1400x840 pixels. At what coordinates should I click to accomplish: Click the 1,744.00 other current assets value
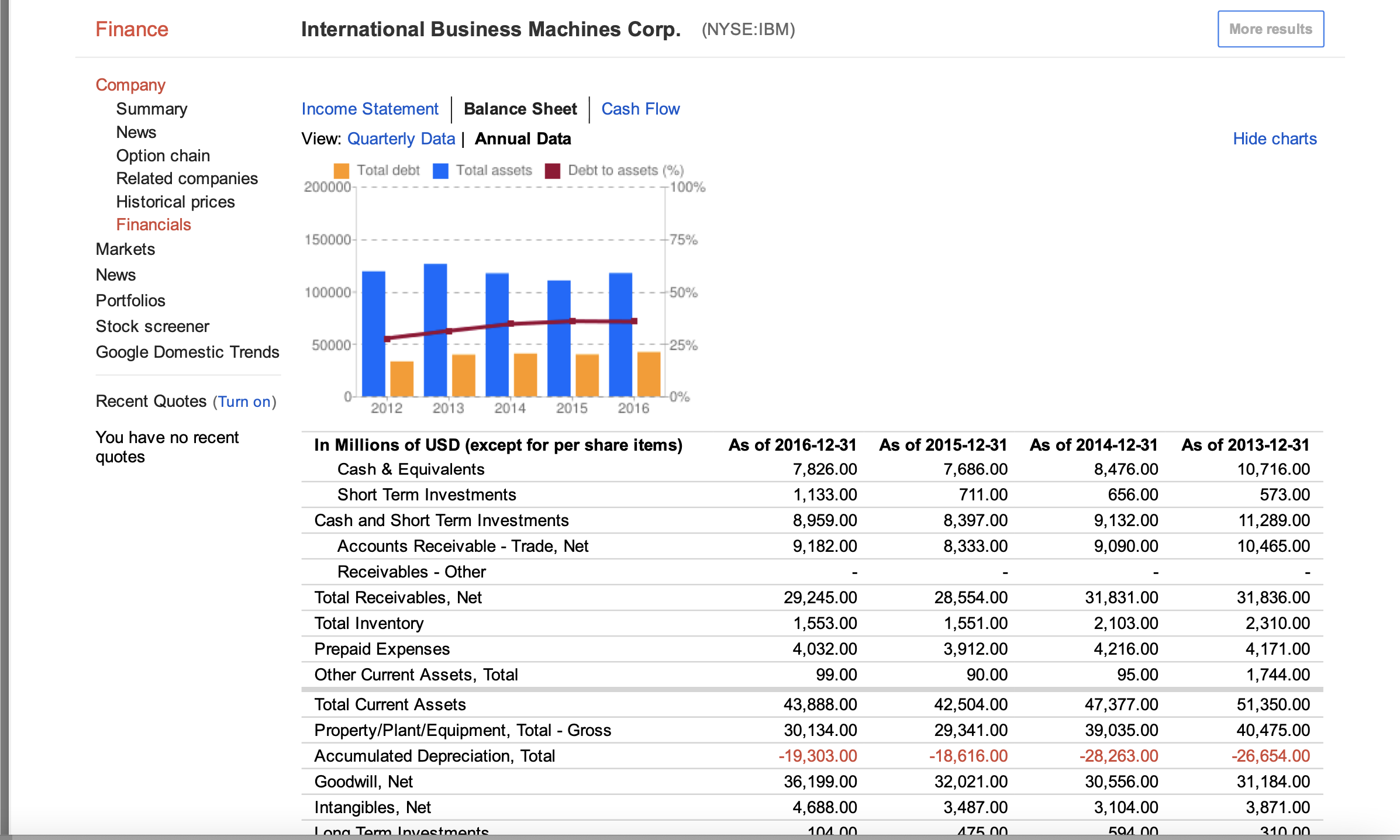[x=1278, y=675]
